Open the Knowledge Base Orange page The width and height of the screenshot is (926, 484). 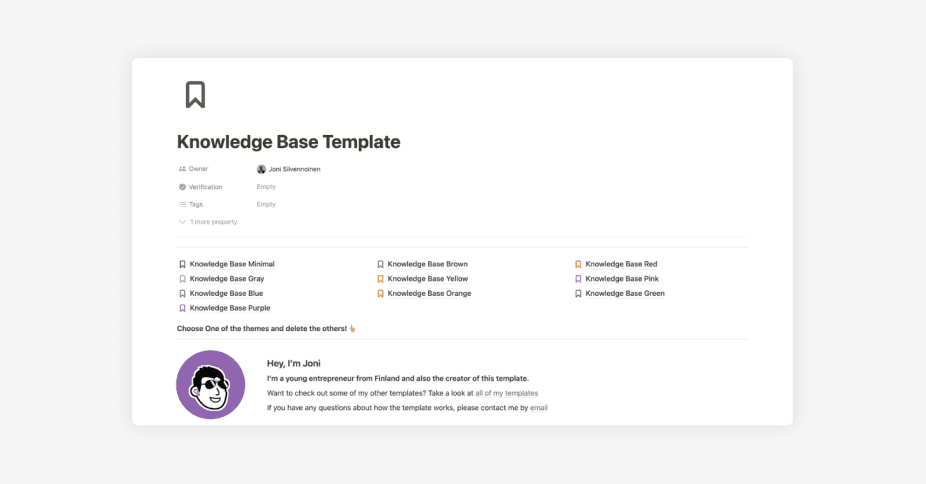point(429,293)
